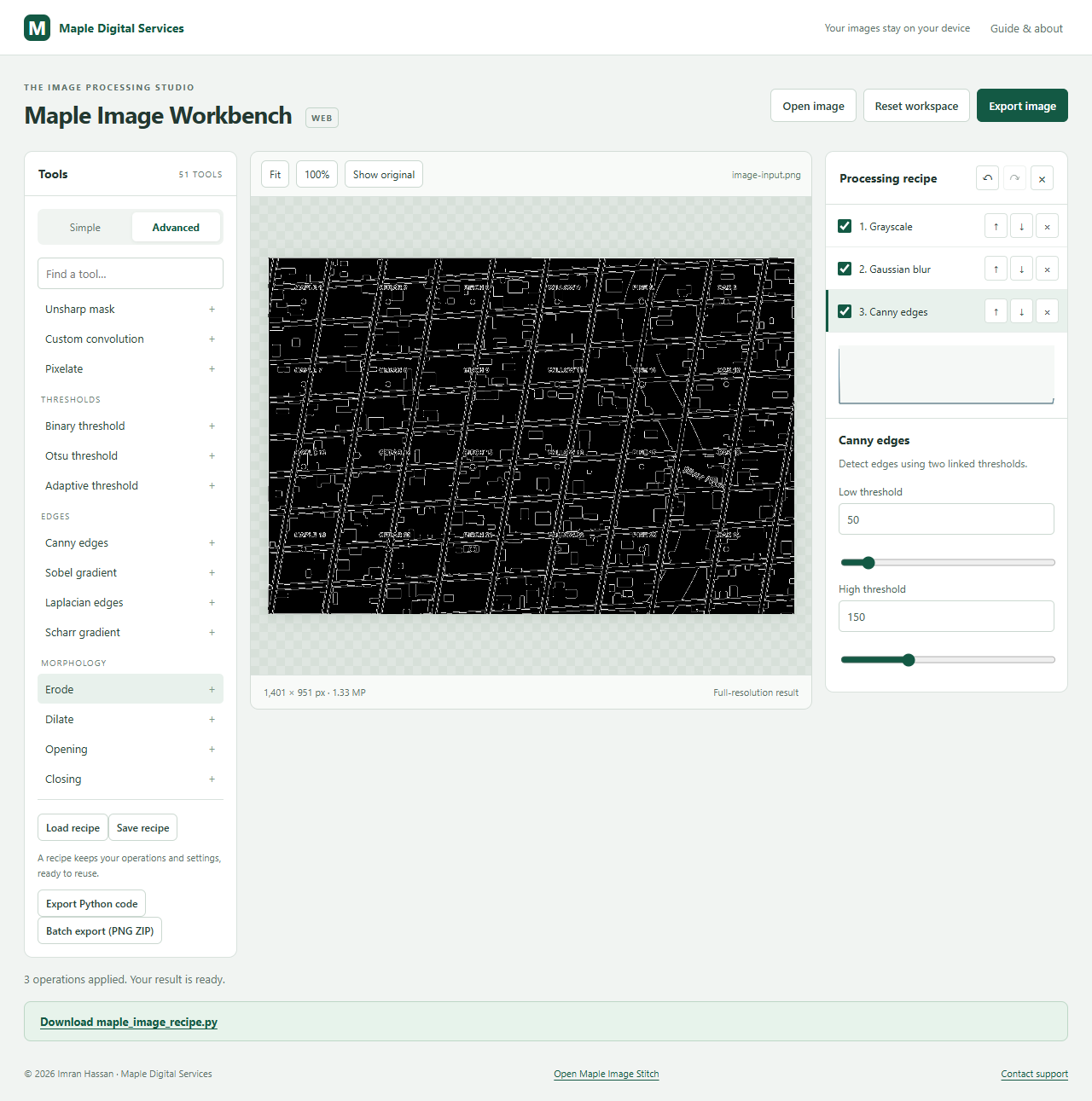
Task: Add Custom convolution via plus icon
Action: click(212, 339)
